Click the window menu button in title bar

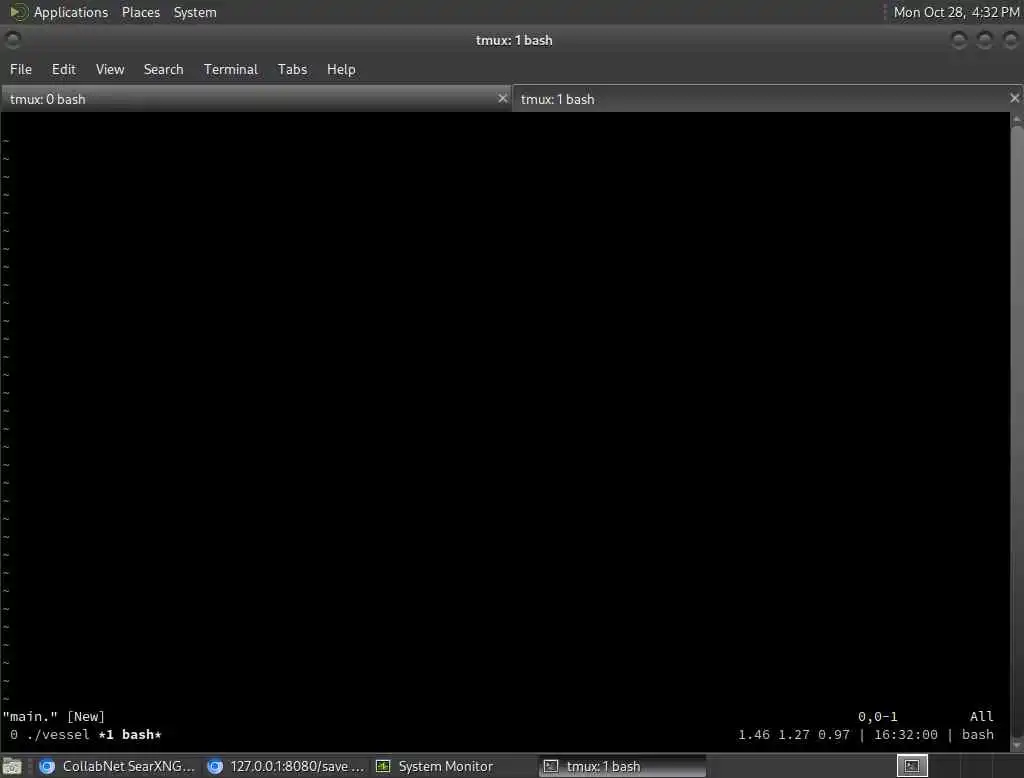13,40
